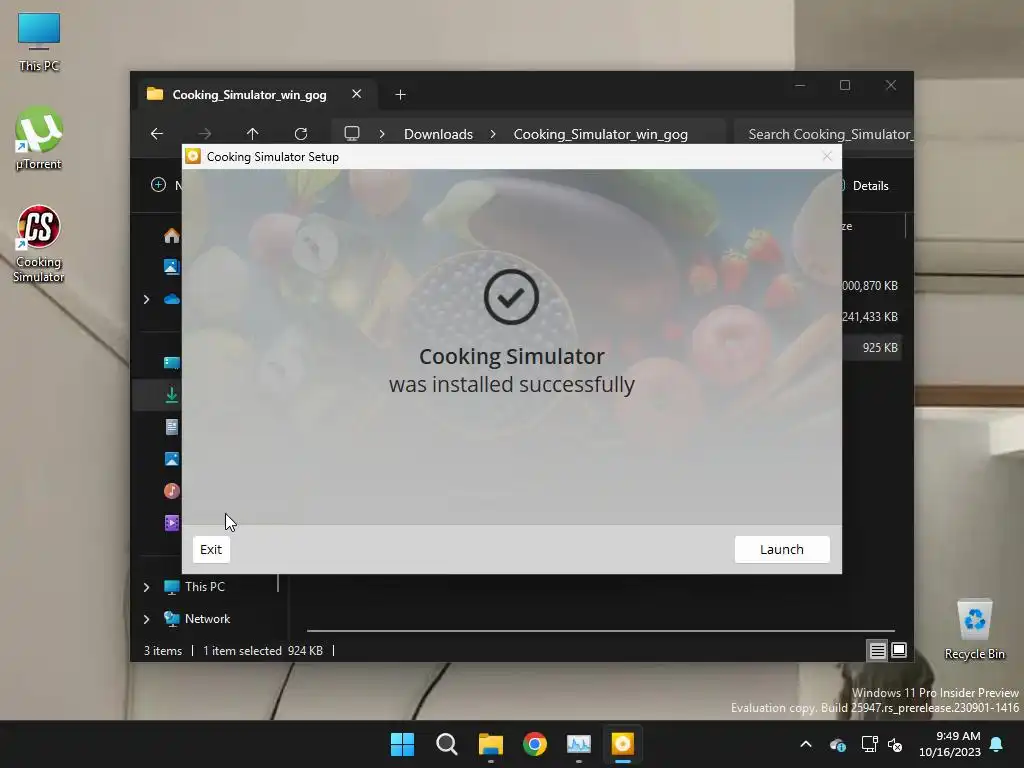Go up one folder level in Explorer

pos(252,134)
